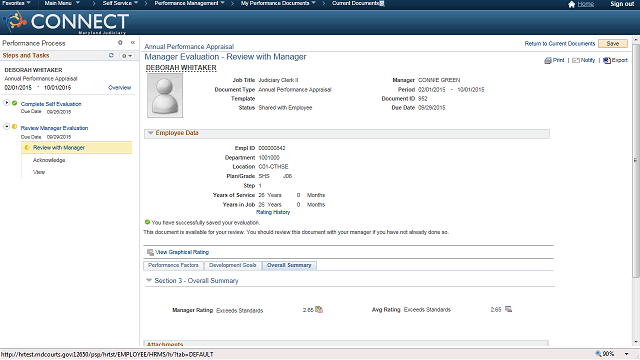The width and height of the screenshot is (640, 360).
Task: Click green completed status icon for Self Evaluation
Action: 15,103
